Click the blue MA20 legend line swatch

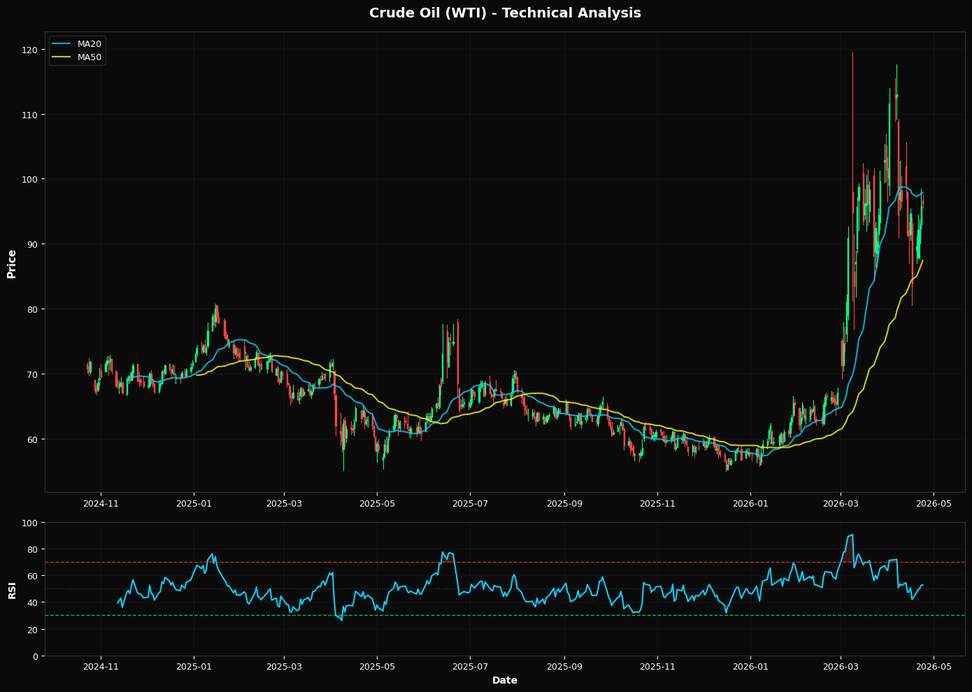coord(59,44)
